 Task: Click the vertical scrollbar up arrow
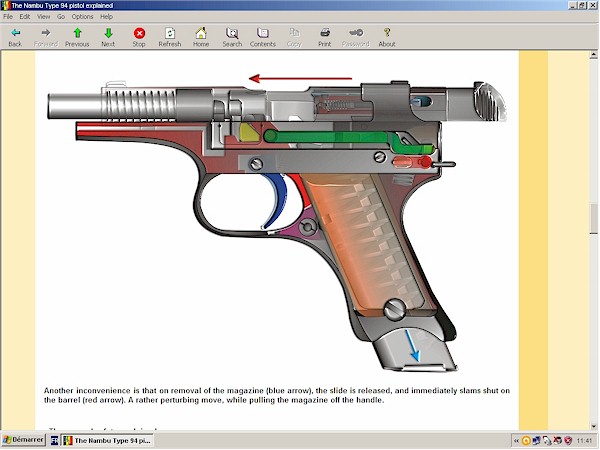tap(593, 55)
